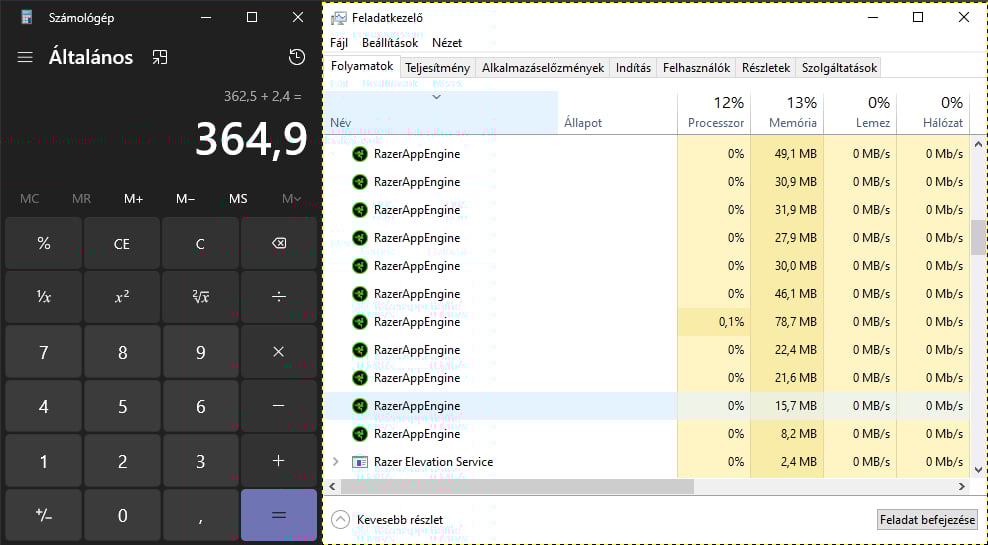Expand the Razer Elevation Service row
Image resolution: width=988 pixels, height=545 pixels.
[336, 462]
